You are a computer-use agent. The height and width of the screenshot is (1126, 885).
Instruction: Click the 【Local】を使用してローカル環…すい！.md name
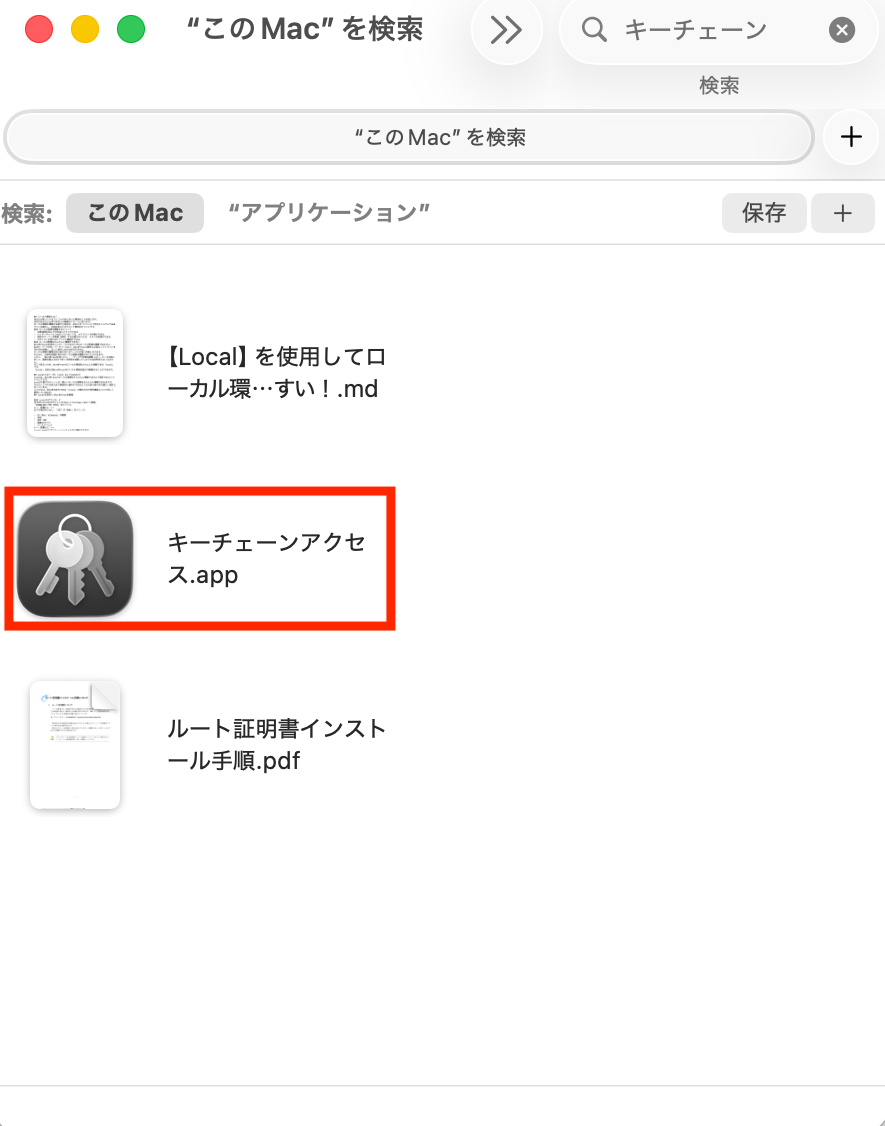[277, 373]
